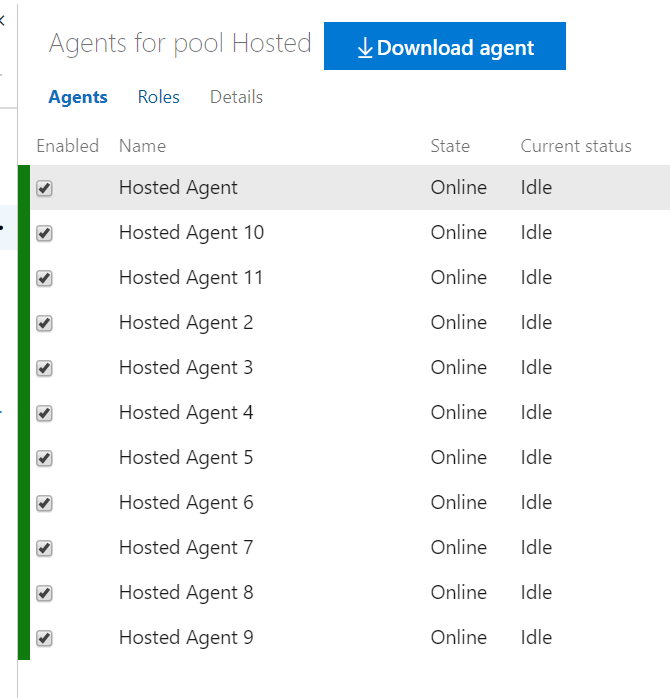Click the State column header

coord(450,146)
